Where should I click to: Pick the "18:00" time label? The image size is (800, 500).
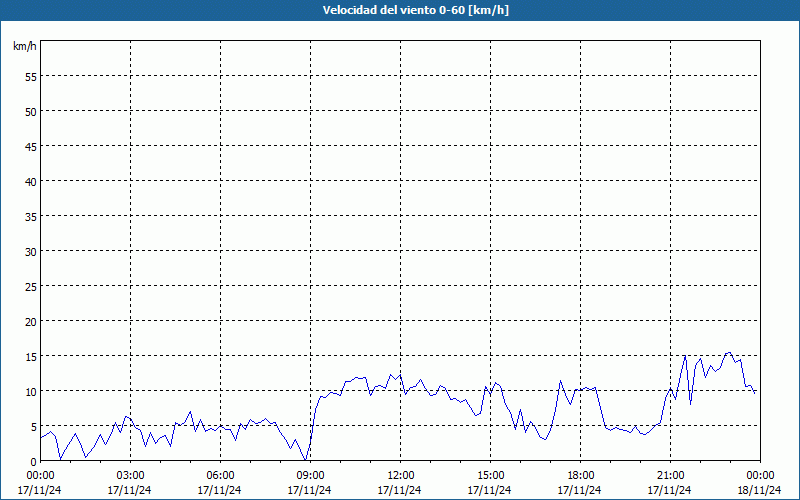tap(581, 476)
